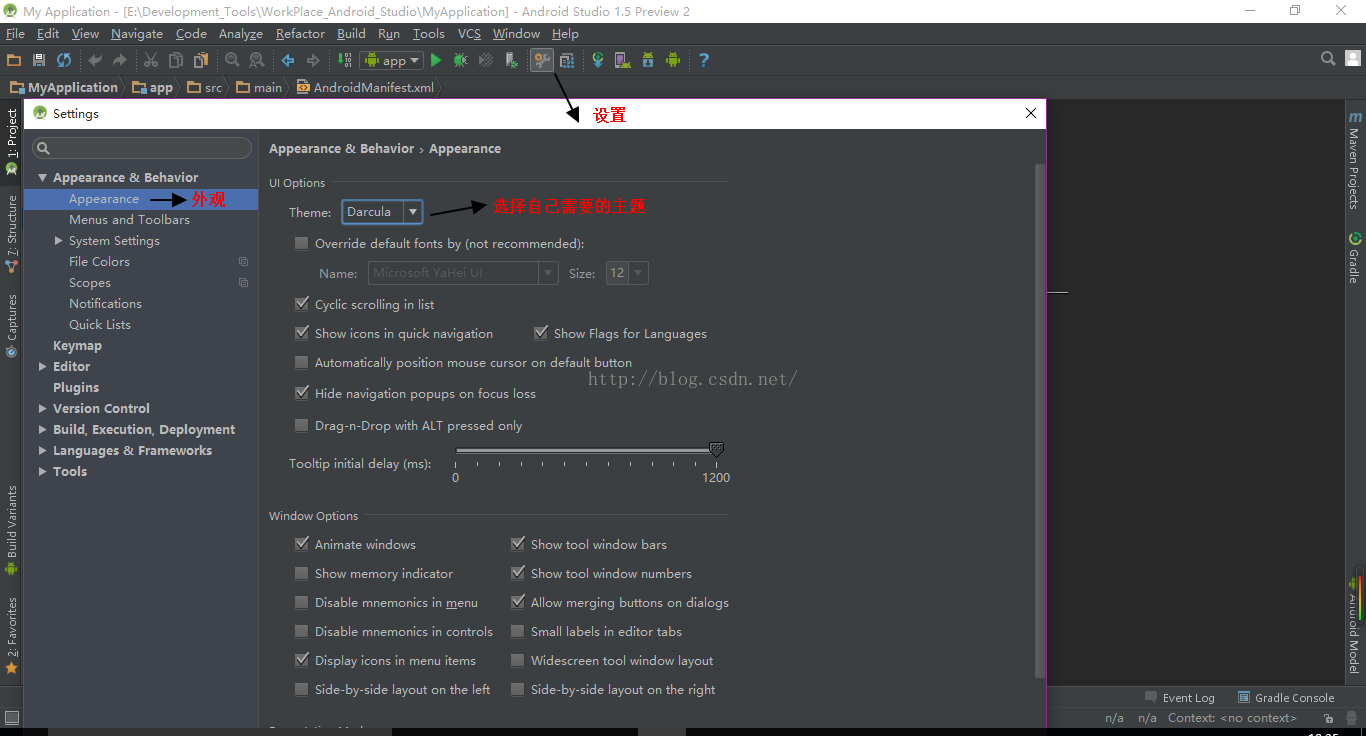
Task: Open the Analyze menu
Action: tap(240, 33)
